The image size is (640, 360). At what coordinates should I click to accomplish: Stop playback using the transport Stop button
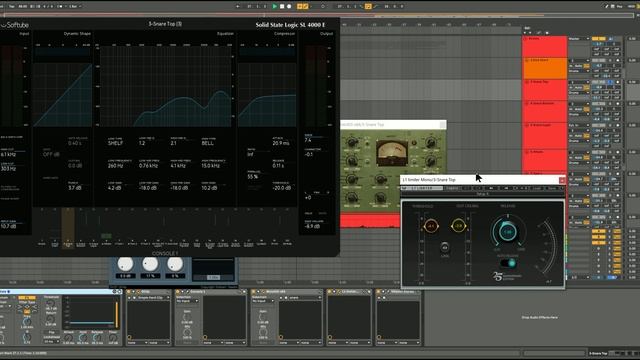click(282, 6)
